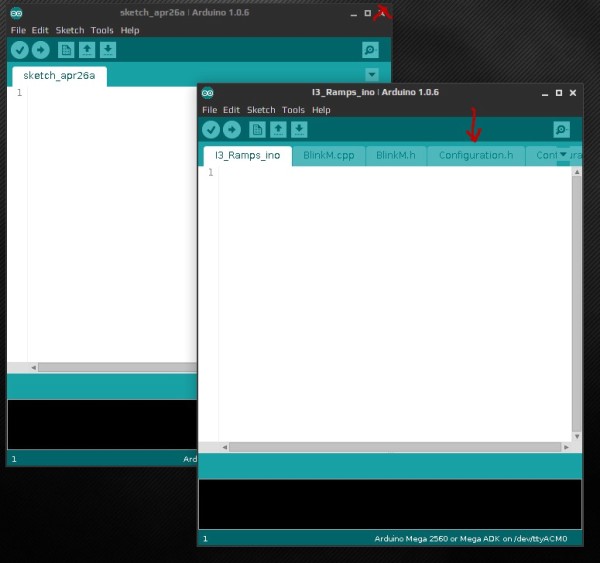Click Verify button in I3_Ramps_ino window
This screenshot has width=600, height=563.
[x=211, y=130]
